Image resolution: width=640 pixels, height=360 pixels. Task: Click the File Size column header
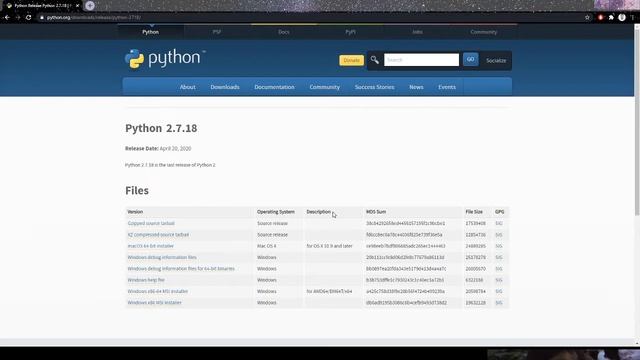click(x=474, y=212)
